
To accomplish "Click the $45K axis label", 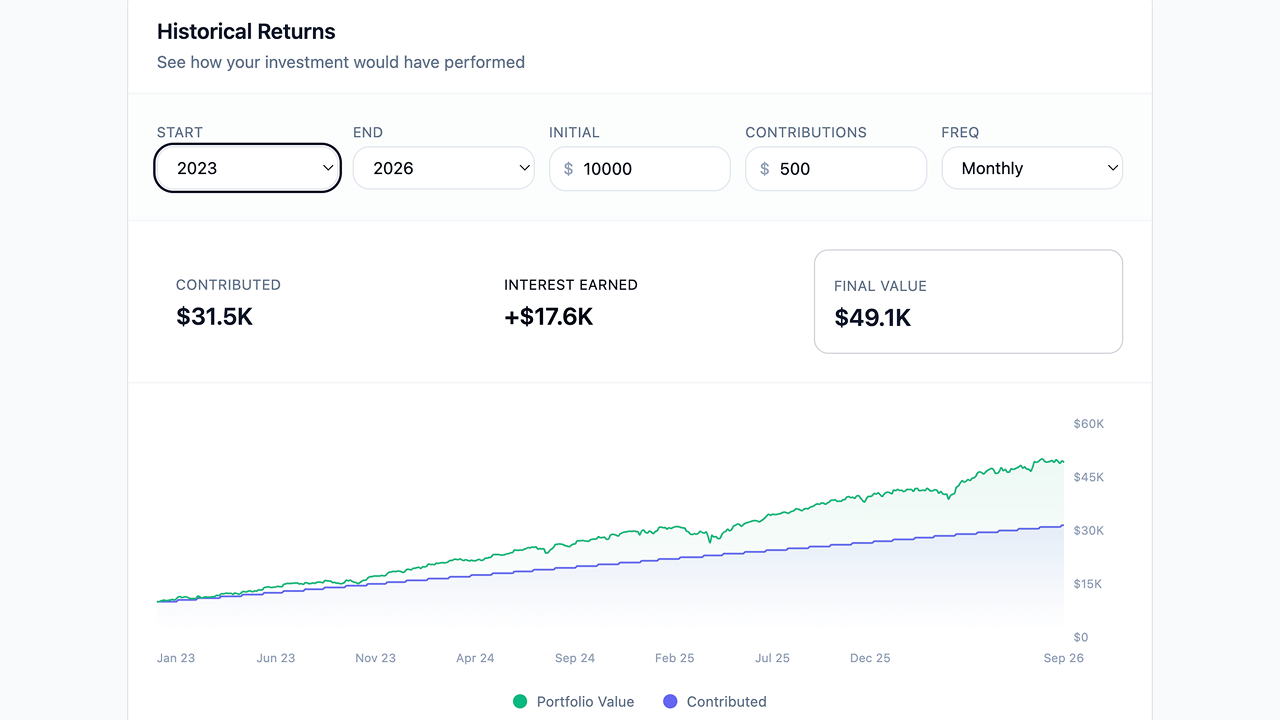I will pos(1088,477).
